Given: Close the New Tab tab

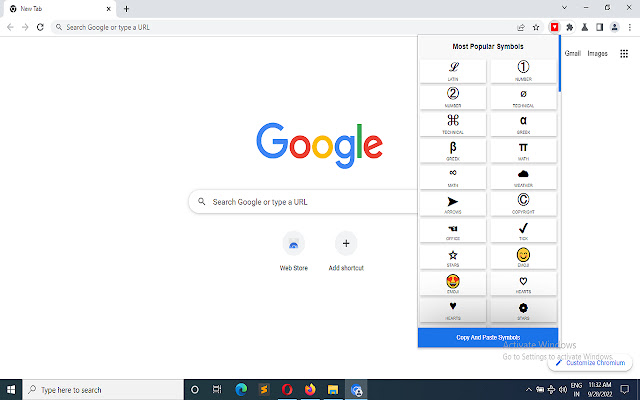Looking at the screenshot, I should 109,9.
